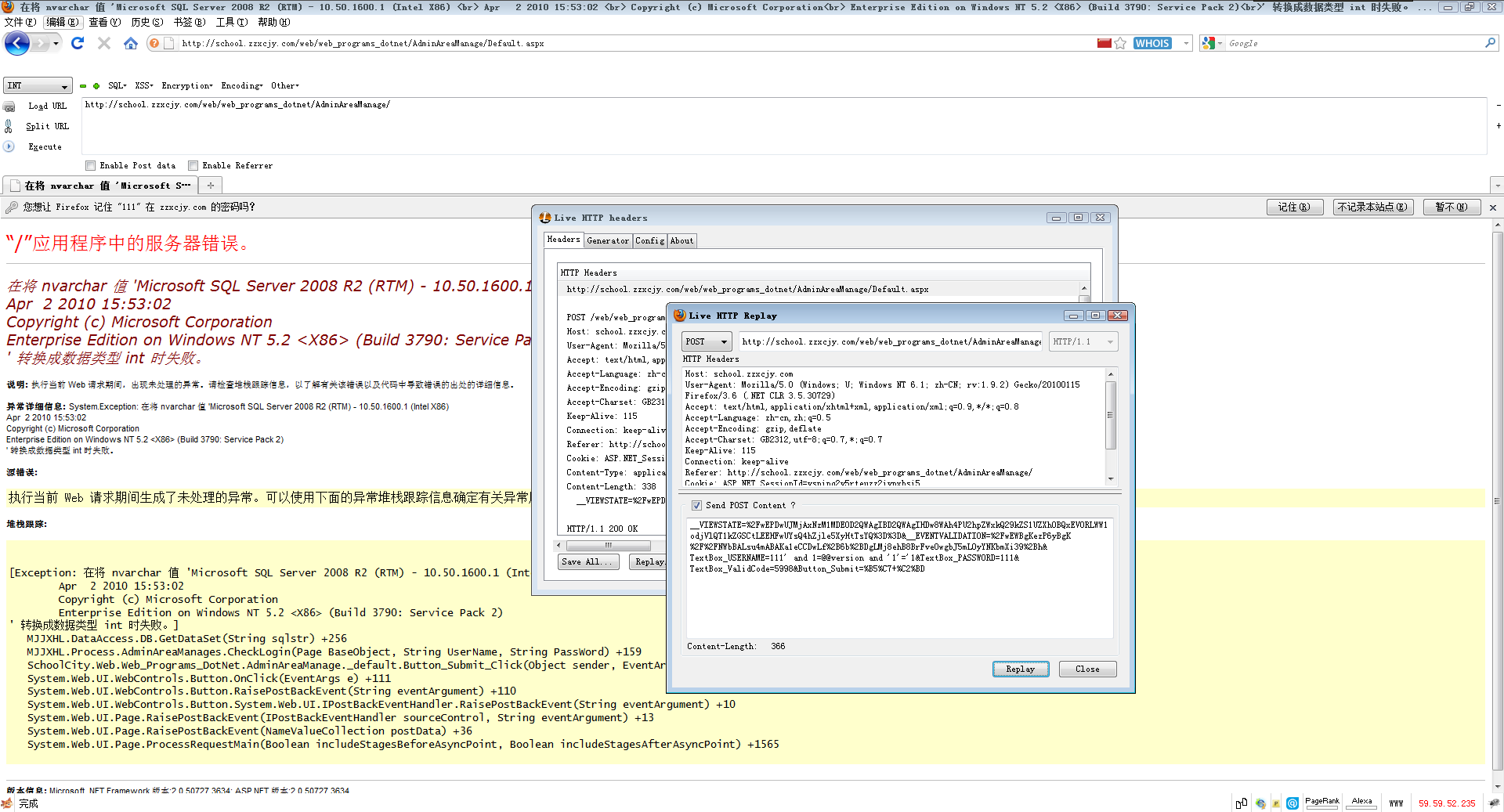Open the POST method dropdown in Replay window
Screen dimensions: 1504x812
(x=707, y=342)
